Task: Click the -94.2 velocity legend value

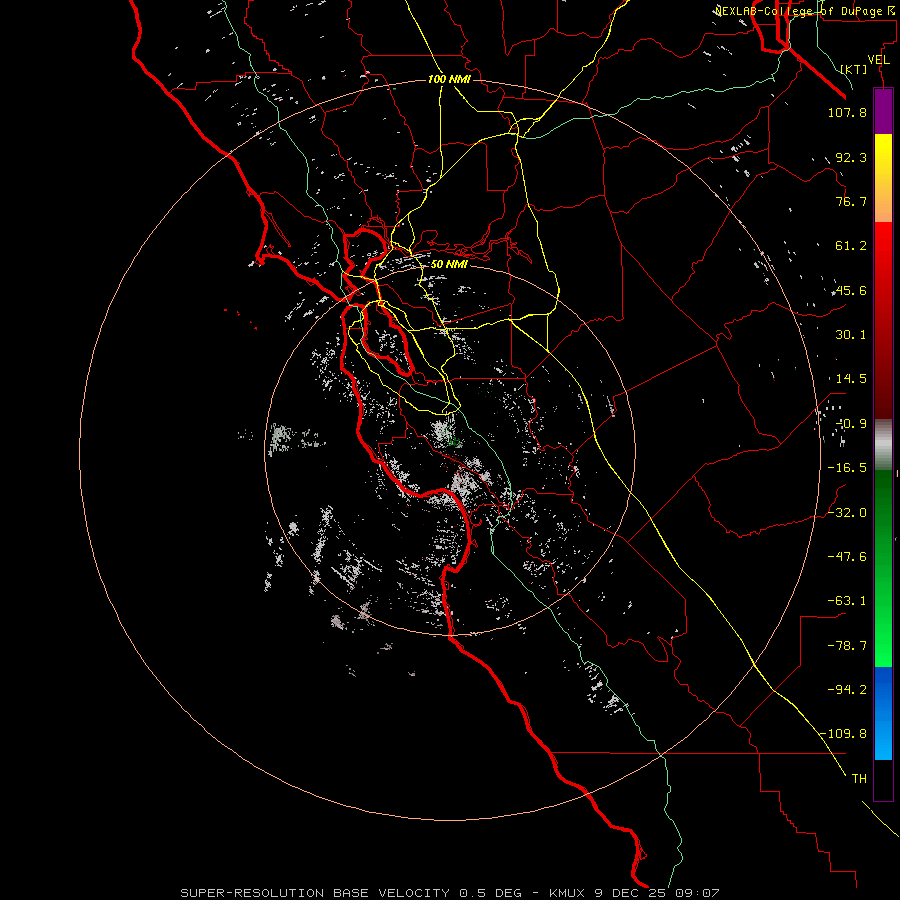Action: point(847,689)
